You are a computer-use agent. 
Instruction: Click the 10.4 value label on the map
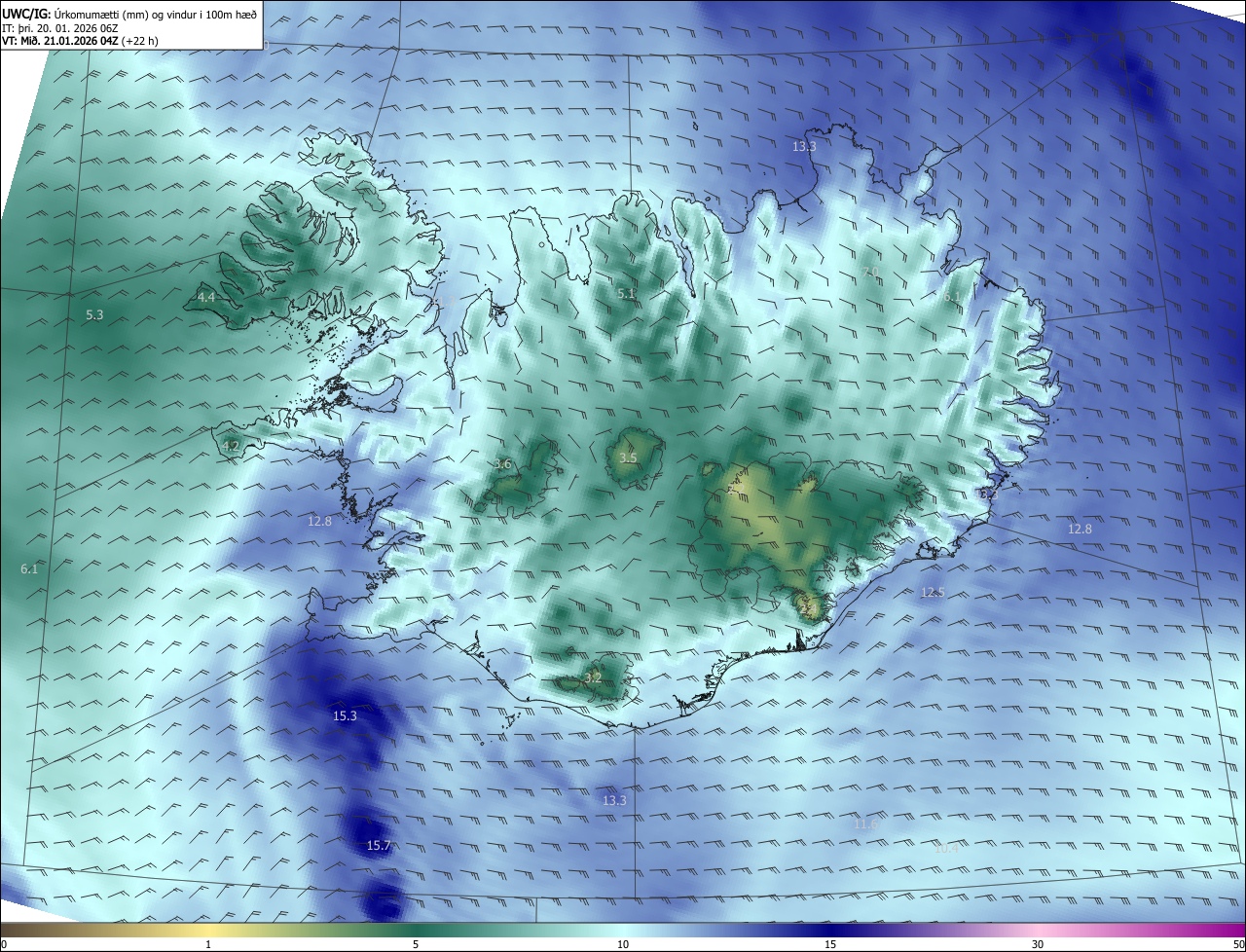click(946, 848)
